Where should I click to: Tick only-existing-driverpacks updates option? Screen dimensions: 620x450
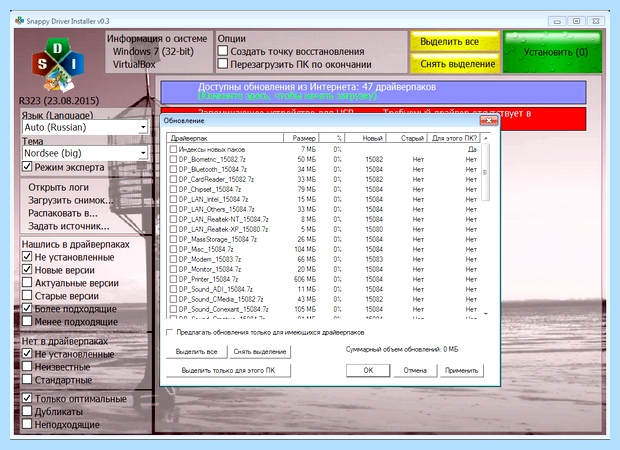click(x=170, y=332)
